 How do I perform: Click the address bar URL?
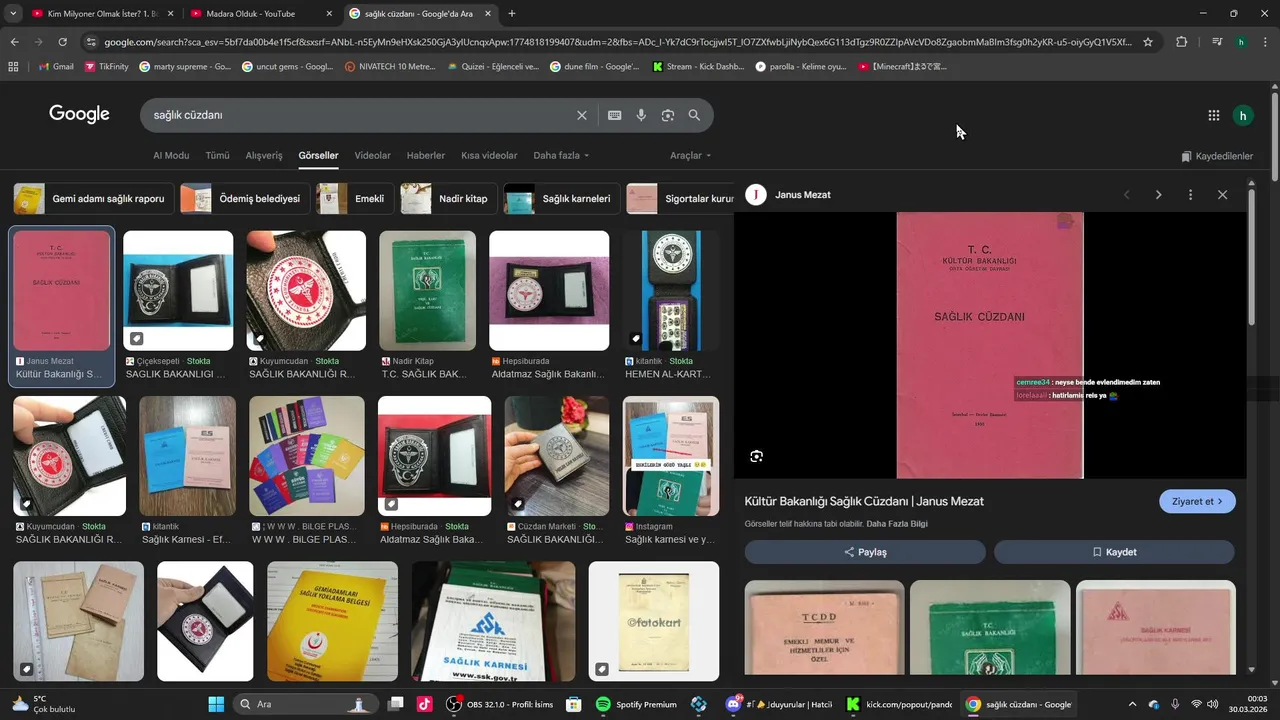click(618, 42)
